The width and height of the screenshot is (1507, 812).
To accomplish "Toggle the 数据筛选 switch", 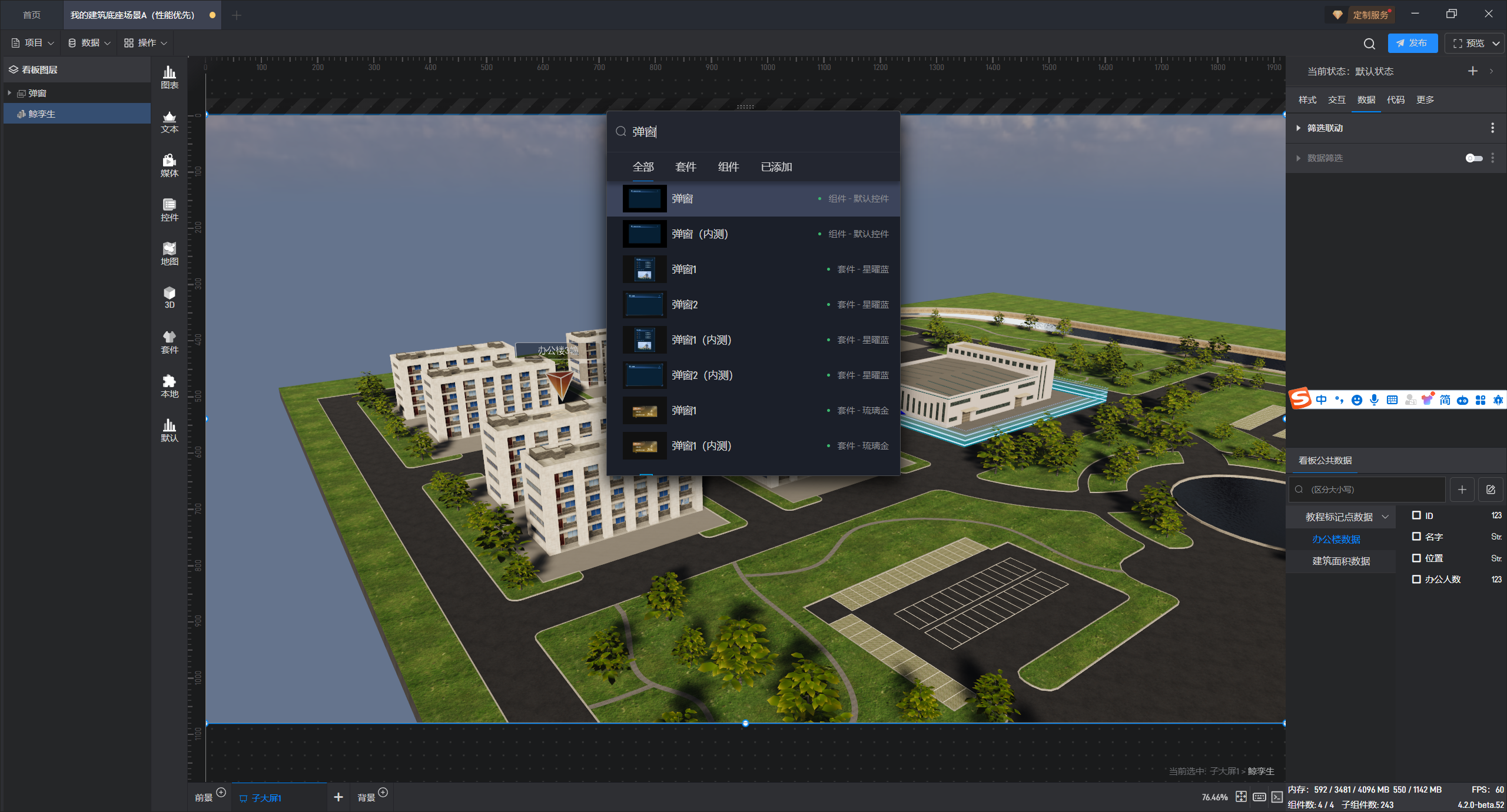I will pos(1473,158).
